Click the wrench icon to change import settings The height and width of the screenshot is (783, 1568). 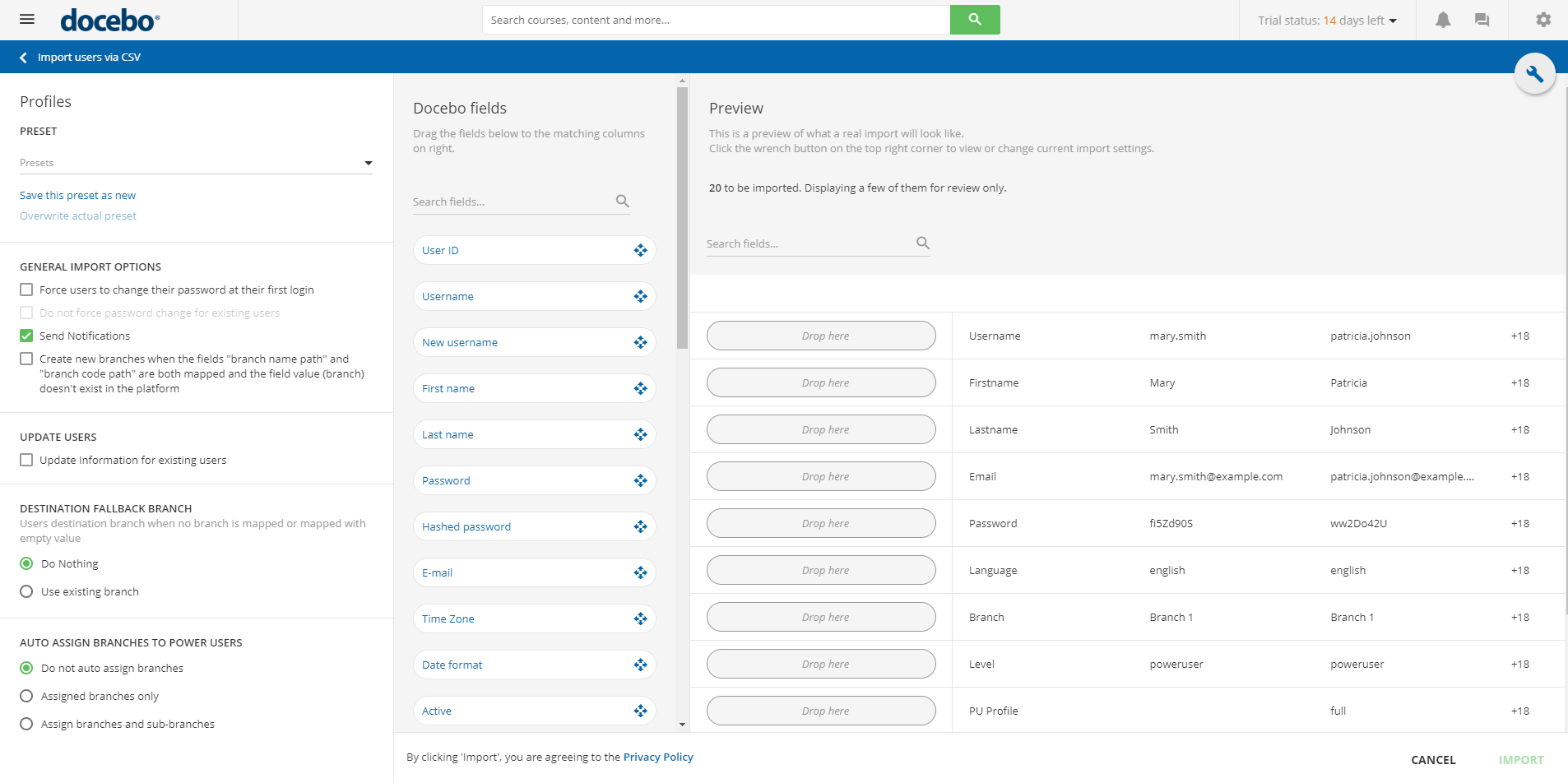(1535, 72)
